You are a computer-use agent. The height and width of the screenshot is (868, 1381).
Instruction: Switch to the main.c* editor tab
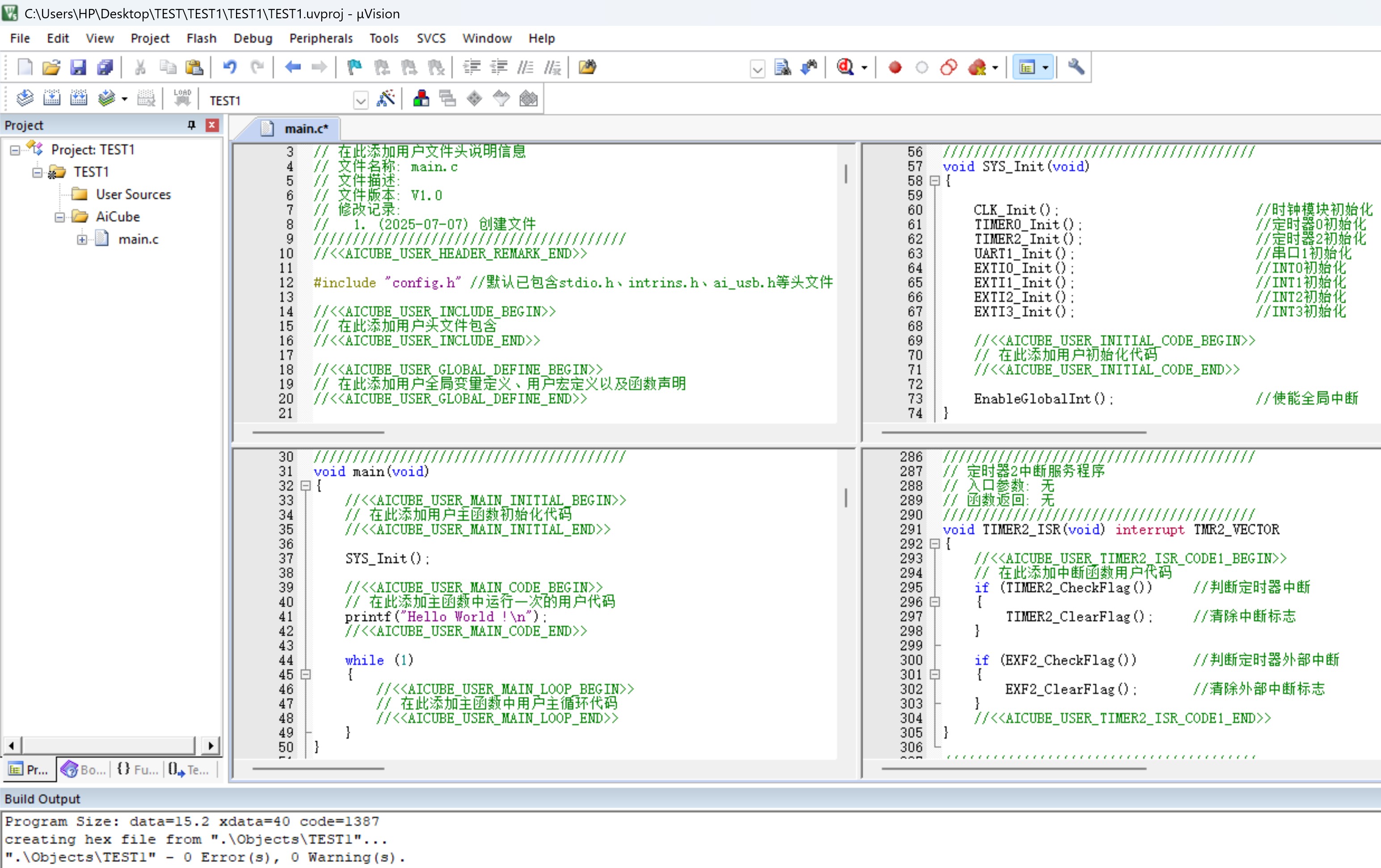(x=295, y=128)
